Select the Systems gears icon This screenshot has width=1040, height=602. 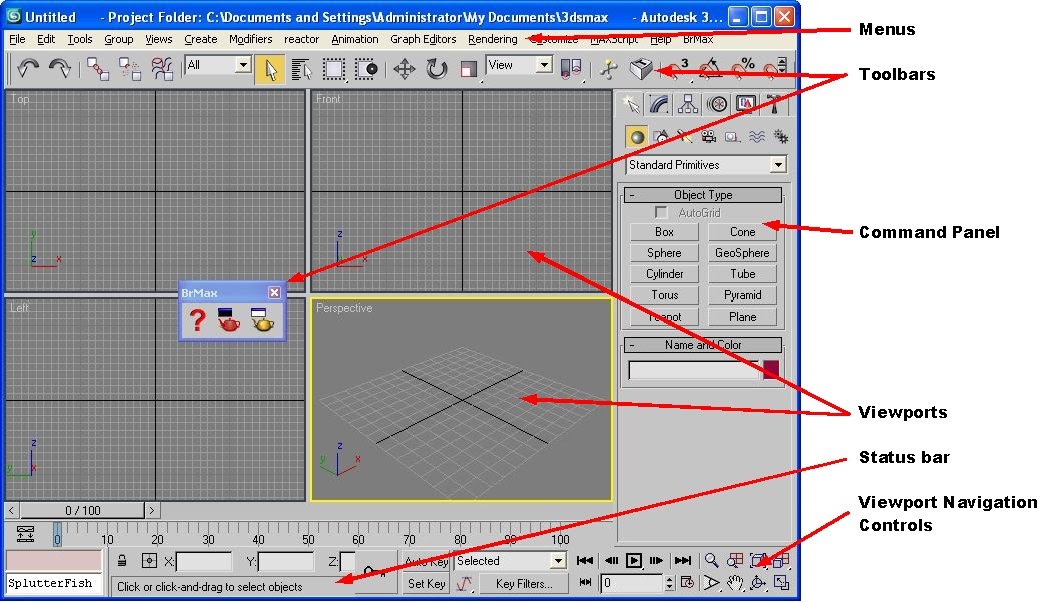pos(781,137)
